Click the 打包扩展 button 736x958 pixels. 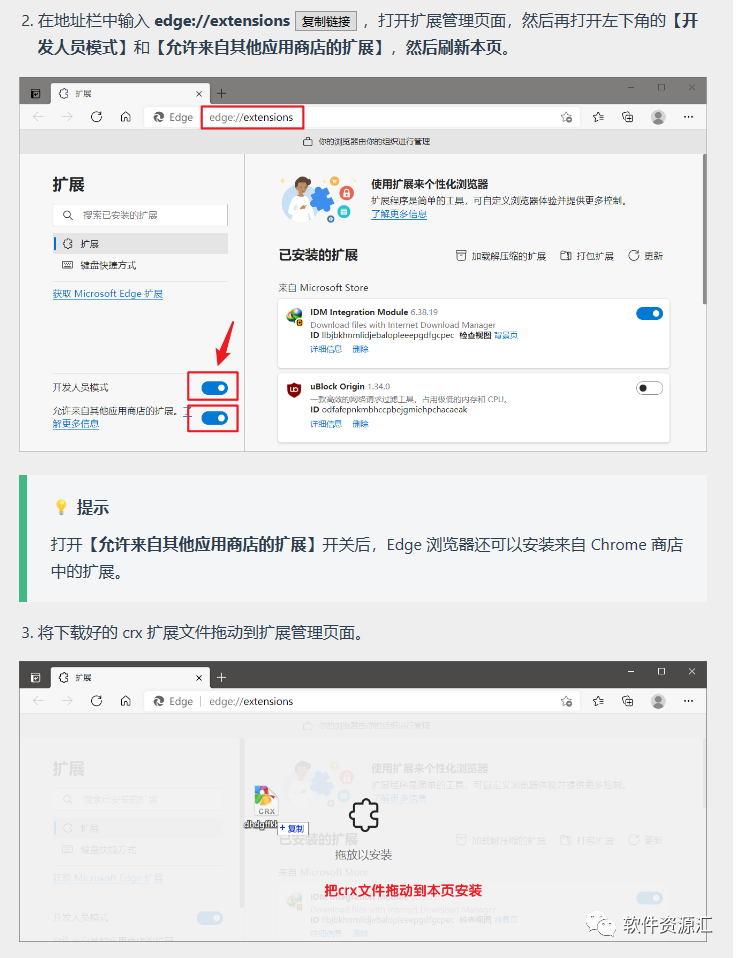[x=587, y=256]
